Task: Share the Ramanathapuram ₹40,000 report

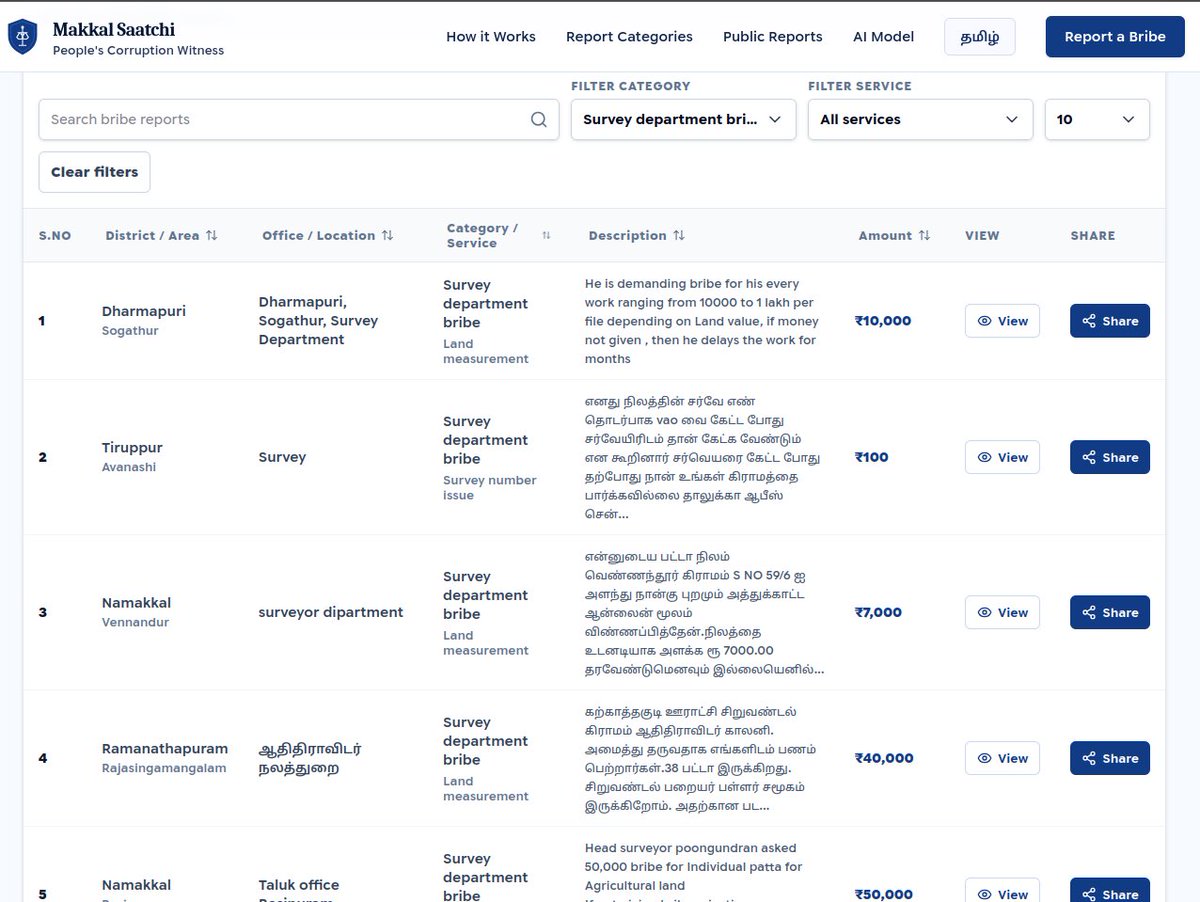Action: click(1110, 758)
